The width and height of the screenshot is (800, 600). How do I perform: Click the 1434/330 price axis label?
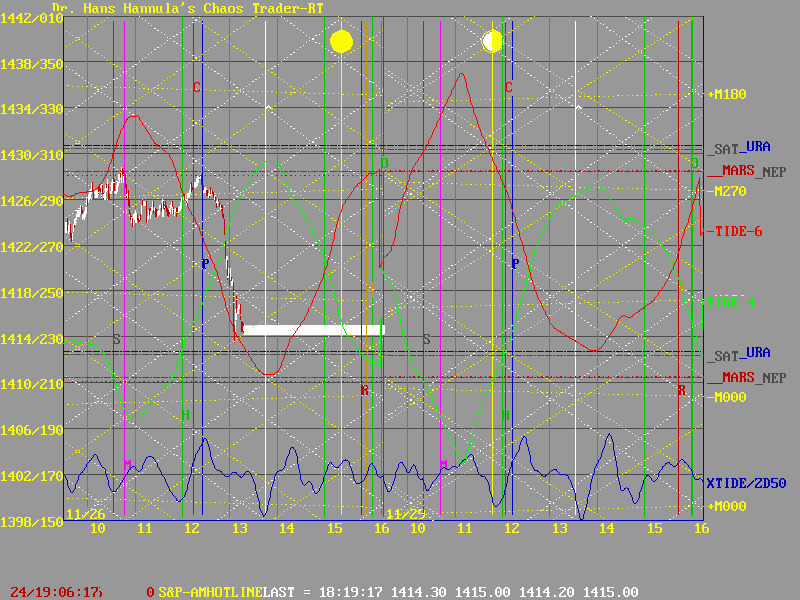coord(32,109)
